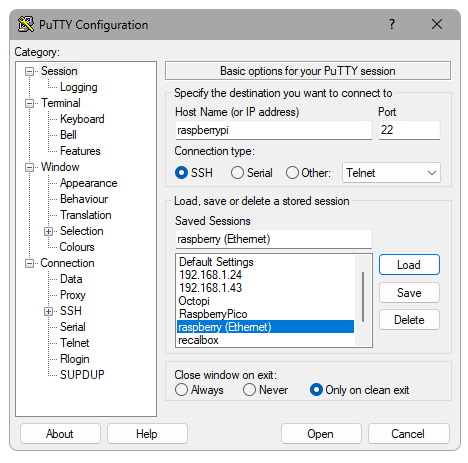
Task: Open the SUPDUP category
Action: (x=82, y=375)
